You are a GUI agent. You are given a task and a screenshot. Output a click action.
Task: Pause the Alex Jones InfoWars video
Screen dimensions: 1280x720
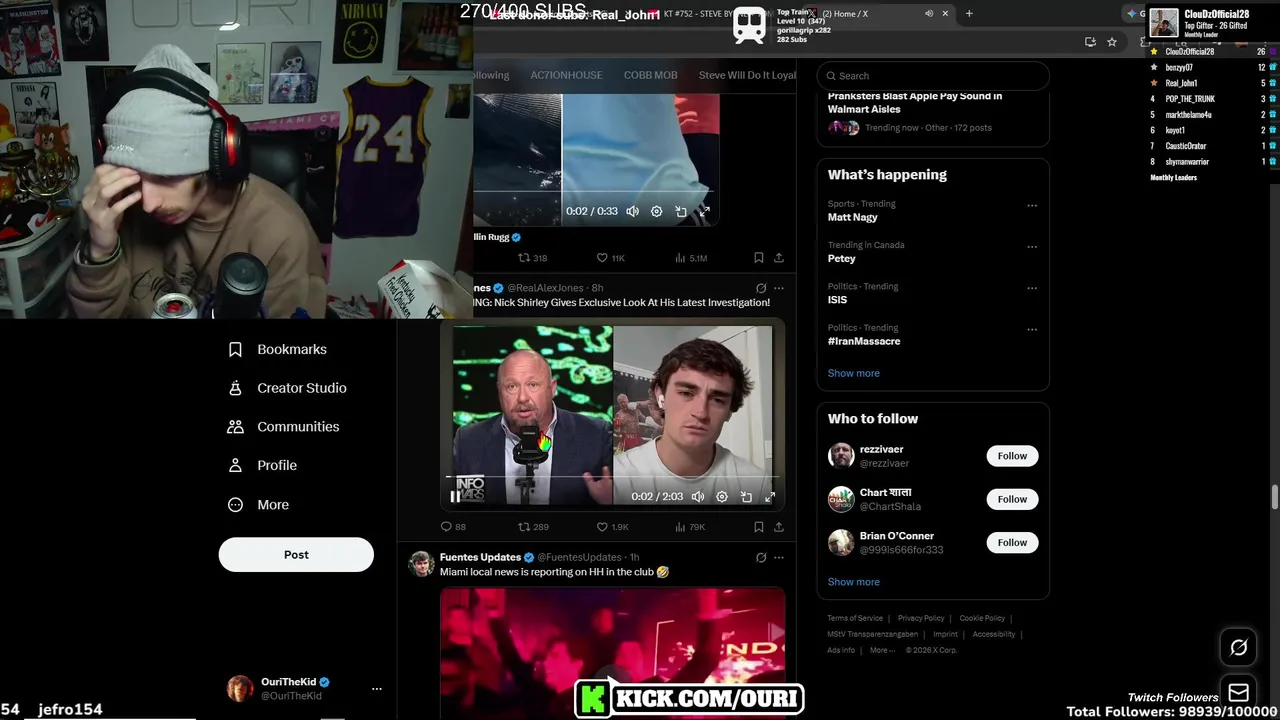pos(455,496)
